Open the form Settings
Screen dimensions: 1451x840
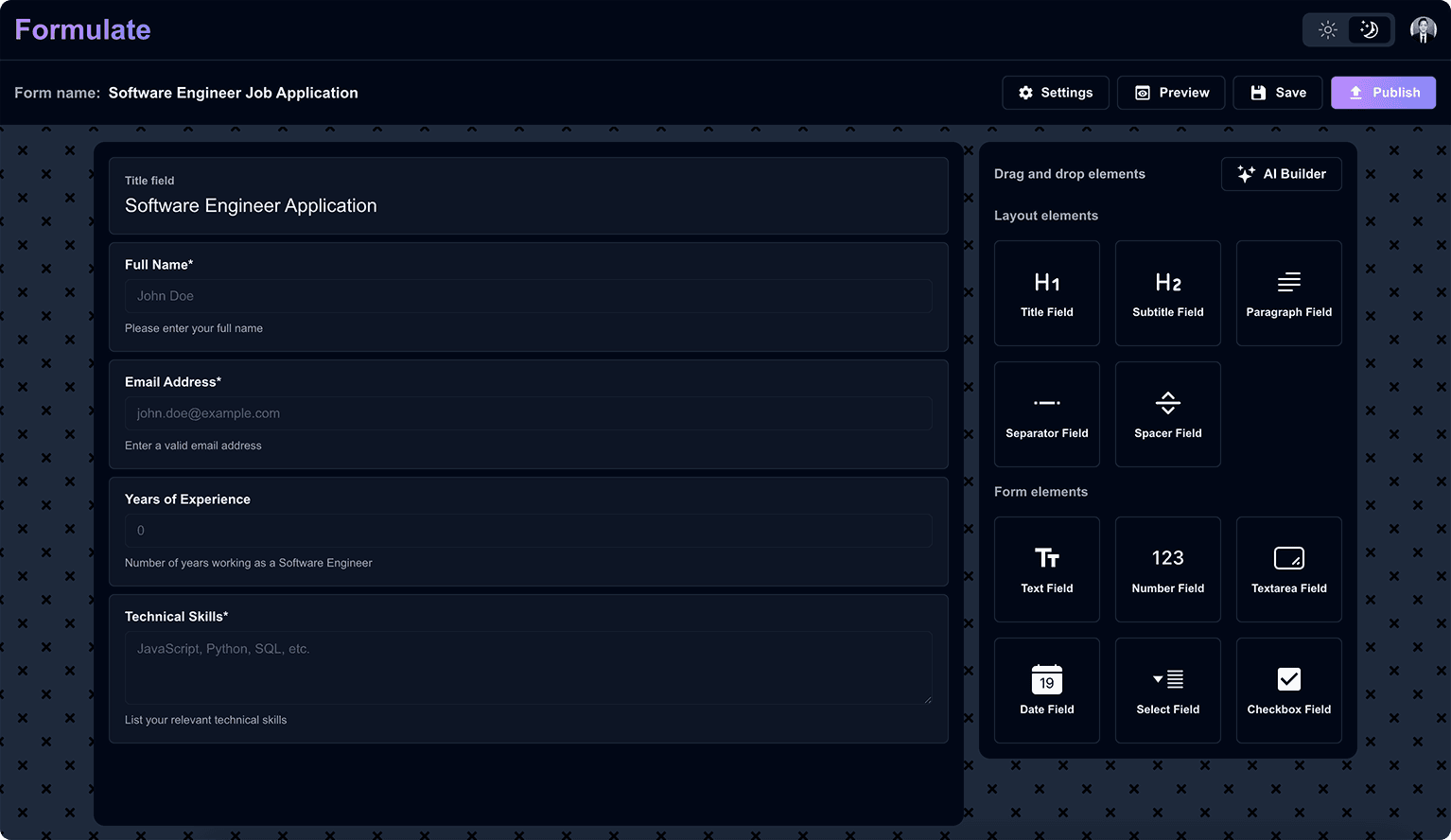point(1055,92)
